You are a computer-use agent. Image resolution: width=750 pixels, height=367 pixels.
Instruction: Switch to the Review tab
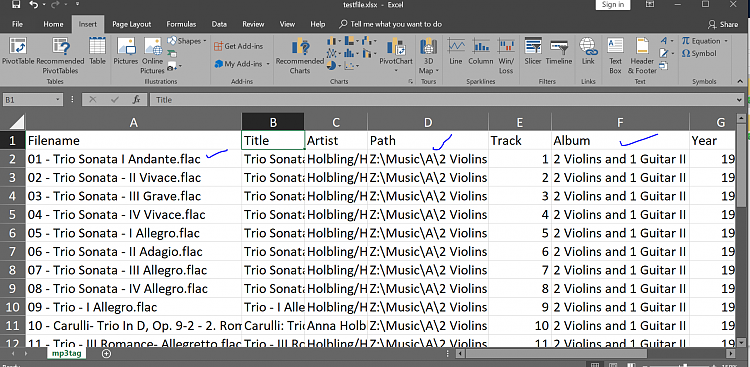point(253,24)
